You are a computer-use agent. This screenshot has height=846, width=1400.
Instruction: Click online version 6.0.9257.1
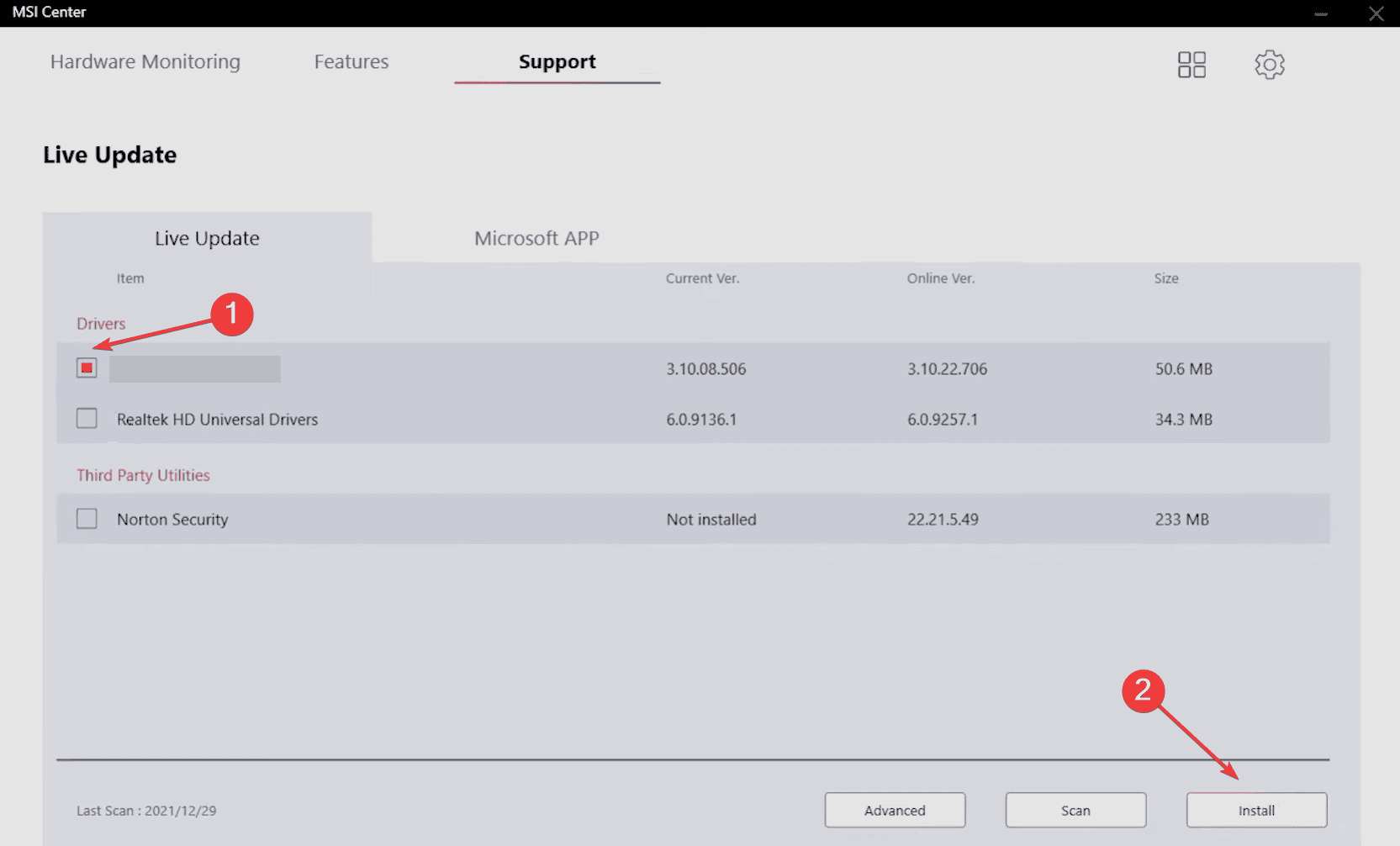[943, 419]
